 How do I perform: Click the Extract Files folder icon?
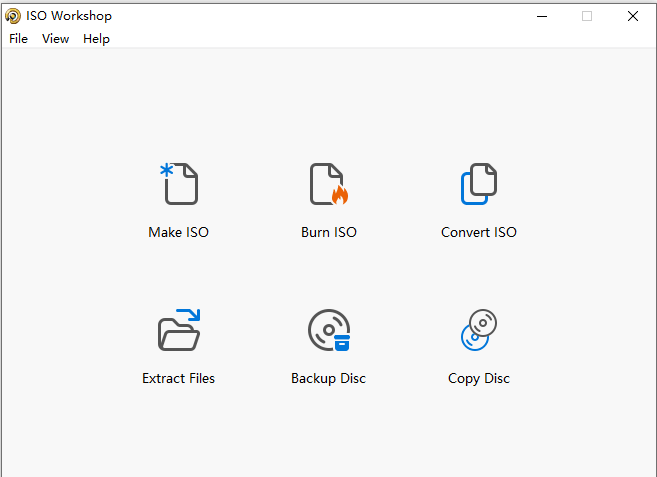(180, 330)
